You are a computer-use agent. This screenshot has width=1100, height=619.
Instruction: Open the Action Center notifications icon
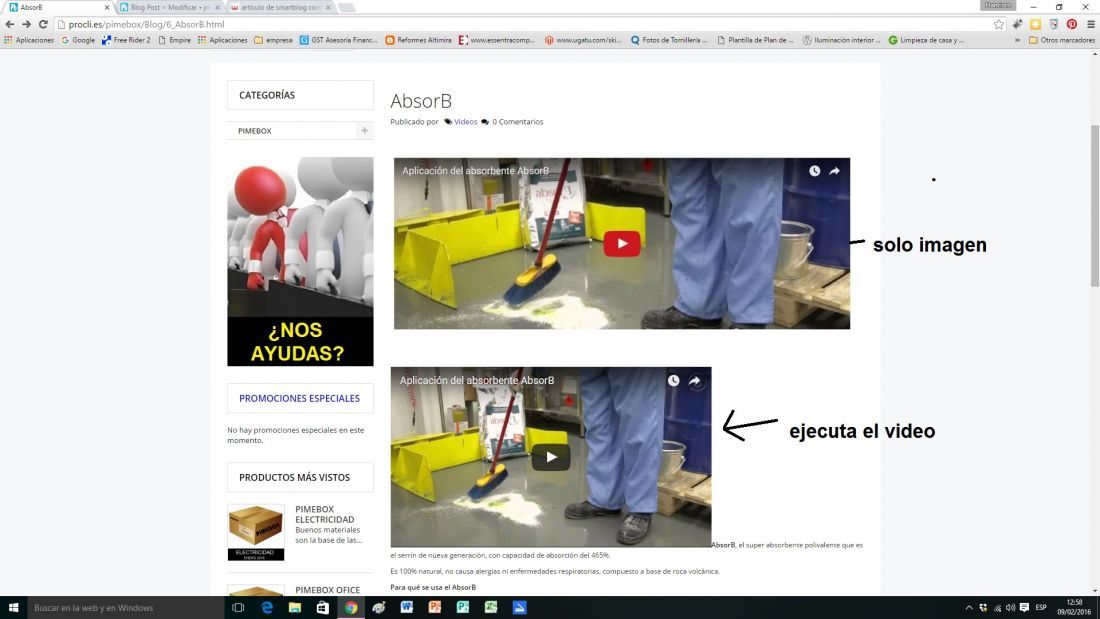point(1024,608)
